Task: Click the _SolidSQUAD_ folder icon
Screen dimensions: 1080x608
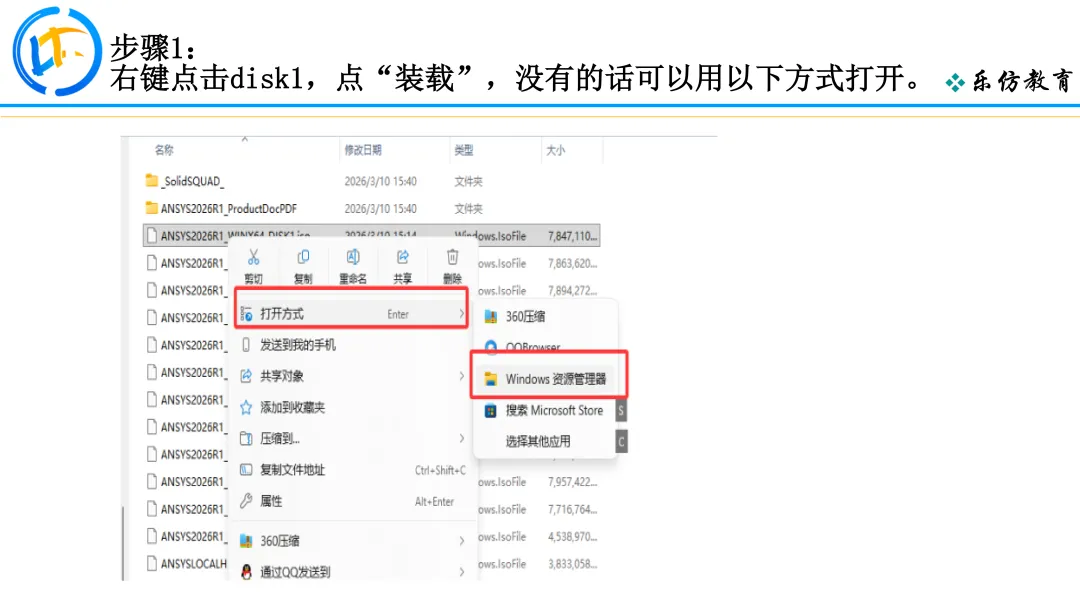Action: tap(152, 180)
